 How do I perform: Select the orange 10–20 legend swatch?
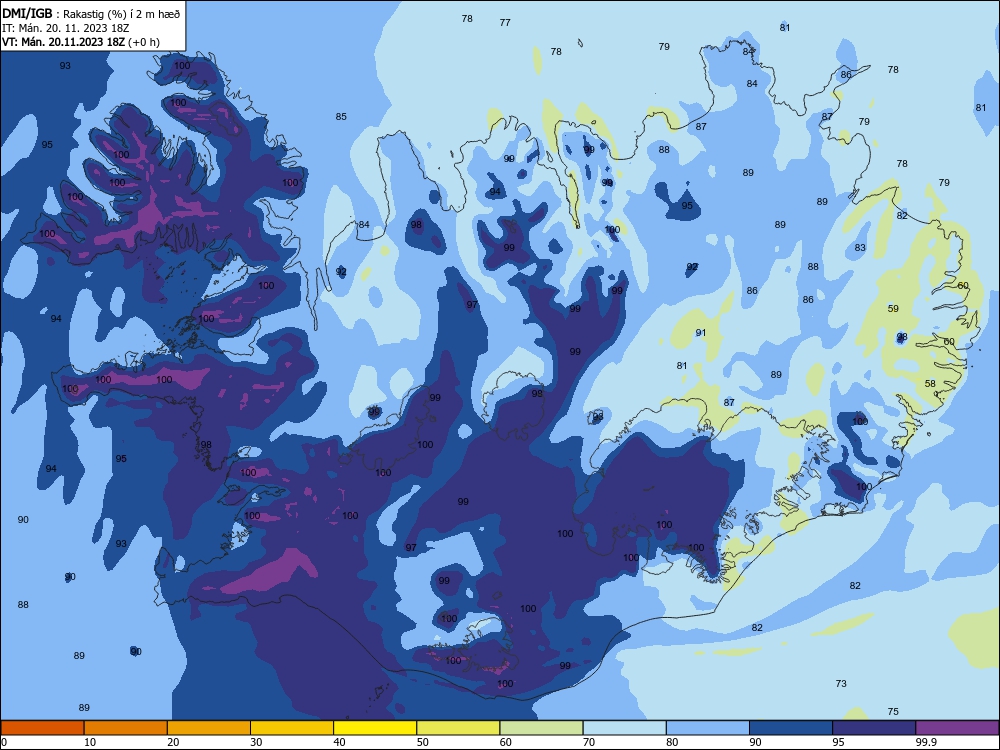click(126, 728)
